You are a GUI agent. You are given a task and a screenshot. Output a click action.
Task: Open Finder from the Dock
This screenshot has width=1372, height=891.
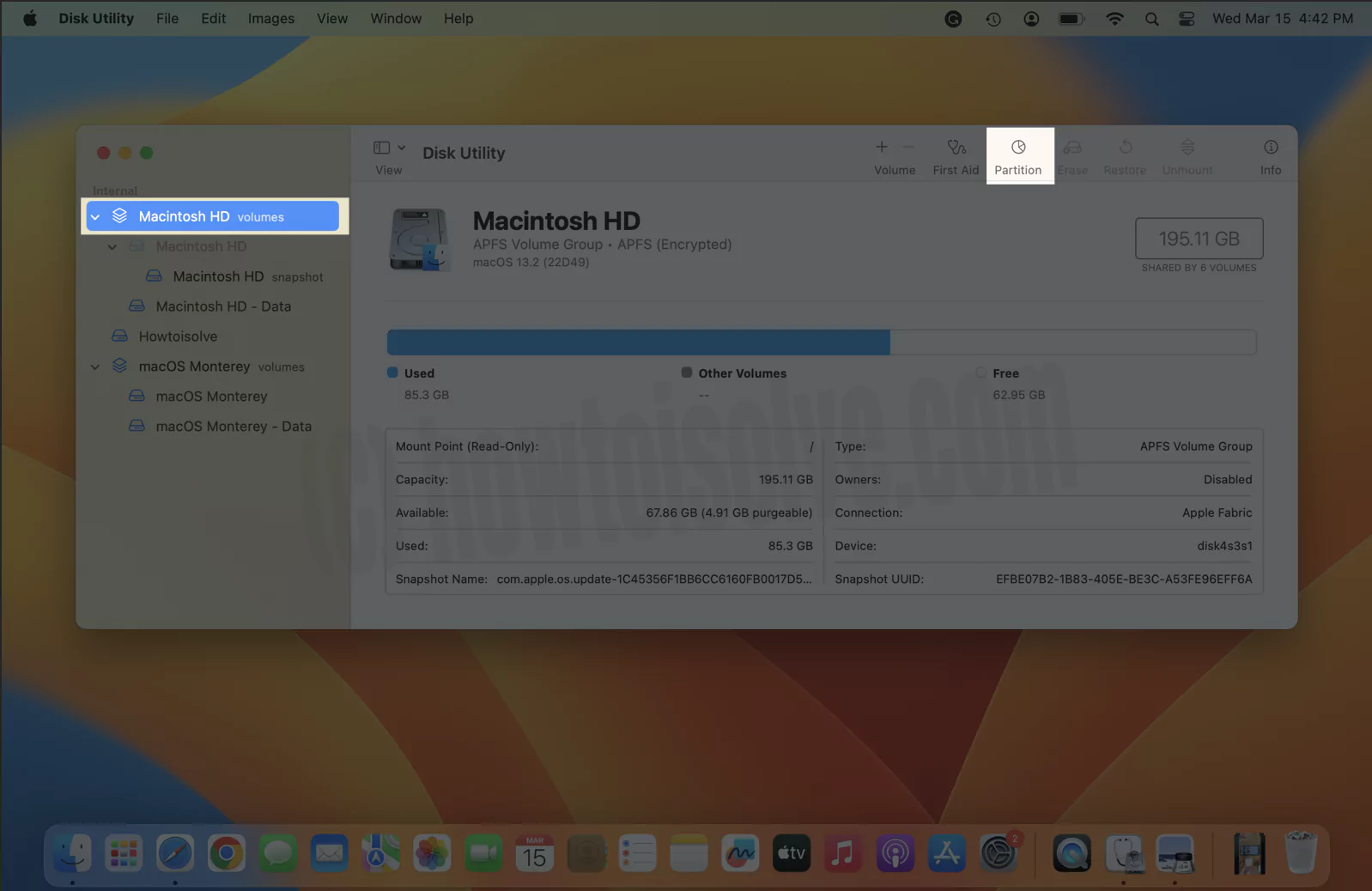(72, 853)
